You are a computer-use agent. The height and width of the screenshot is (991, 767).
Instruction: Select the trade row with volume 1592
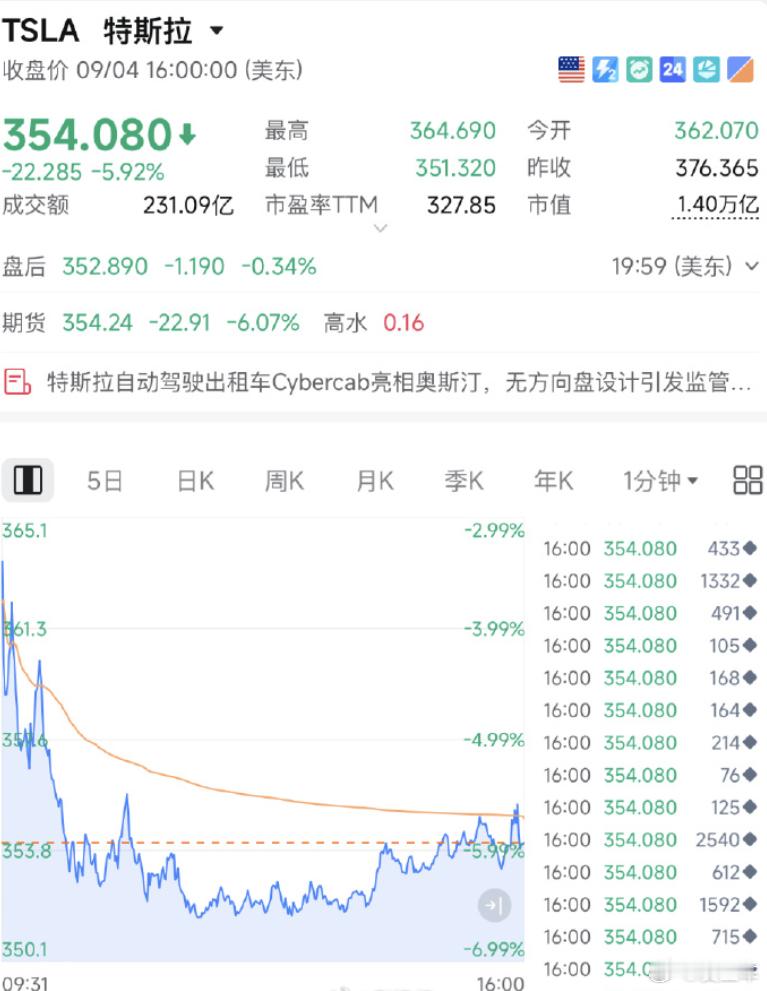point(650,904)
